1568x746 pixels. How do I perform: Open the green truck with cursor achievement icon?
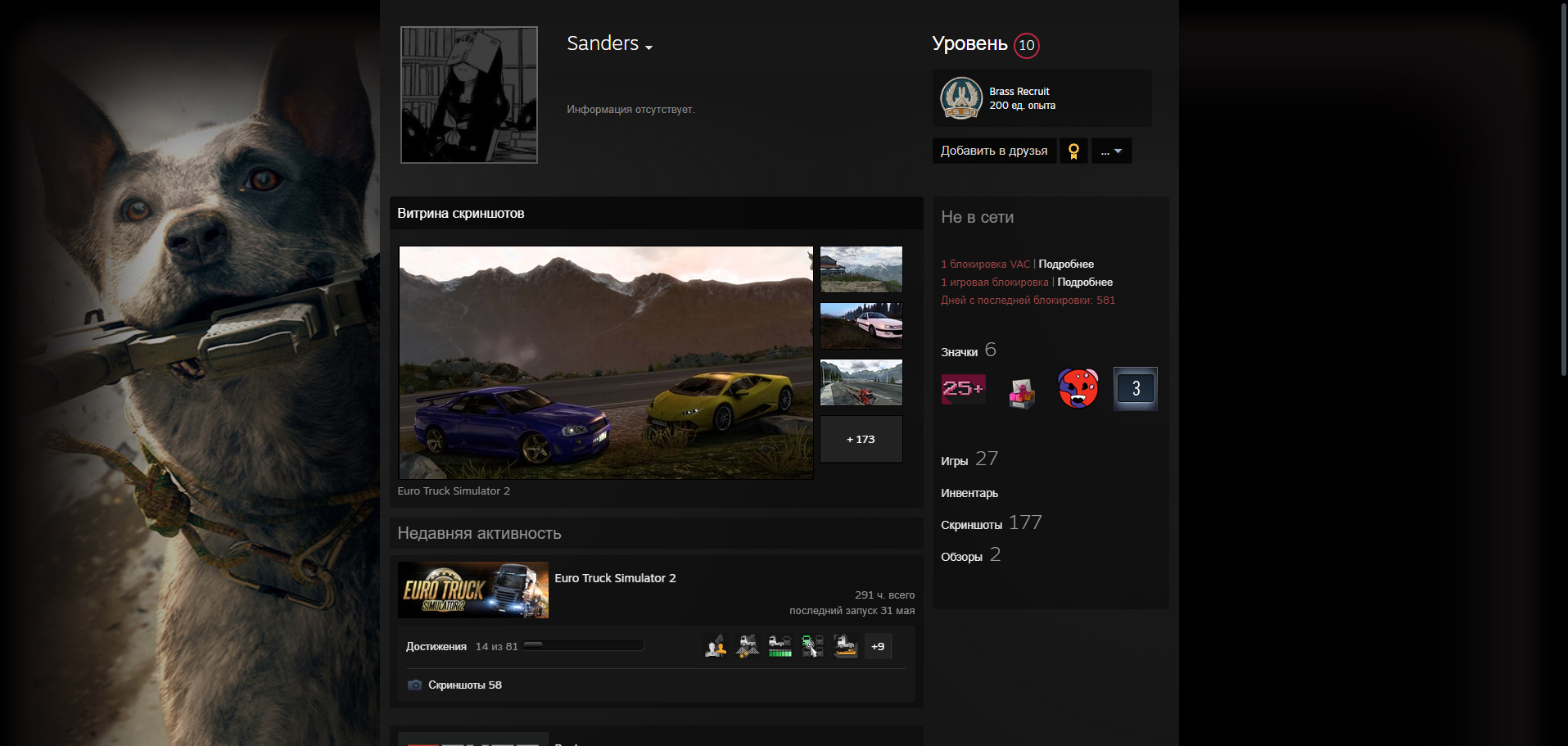(812, 646)
